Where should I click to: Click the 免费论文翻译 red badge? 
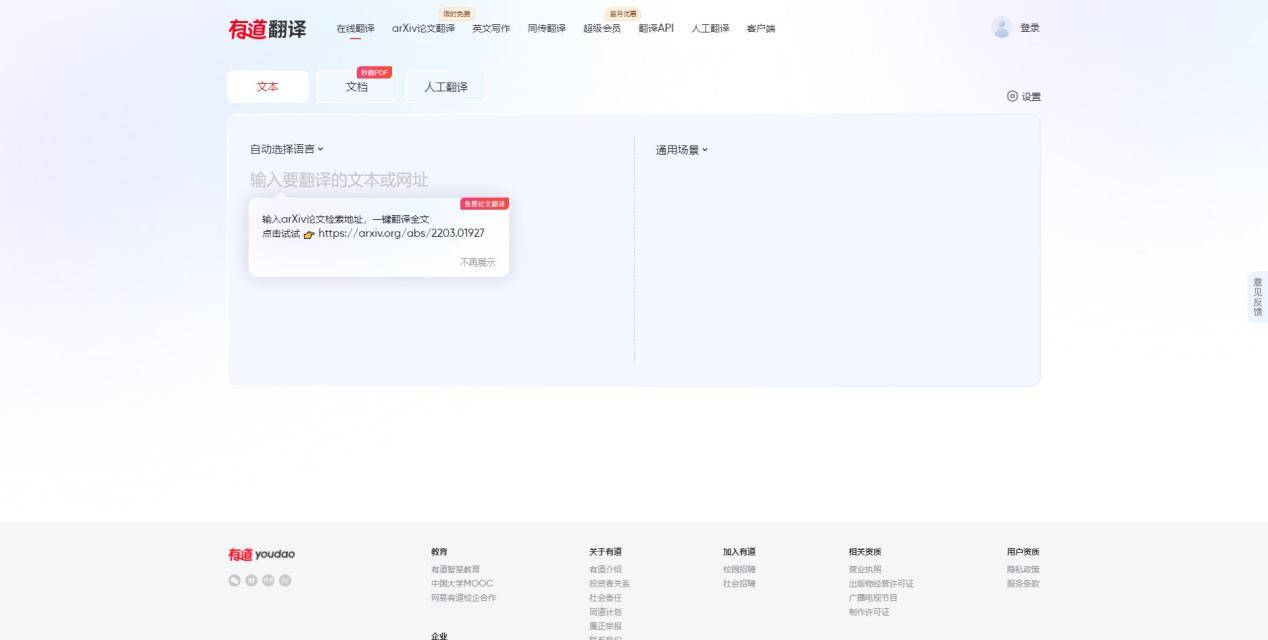click(x=485, y=204)
